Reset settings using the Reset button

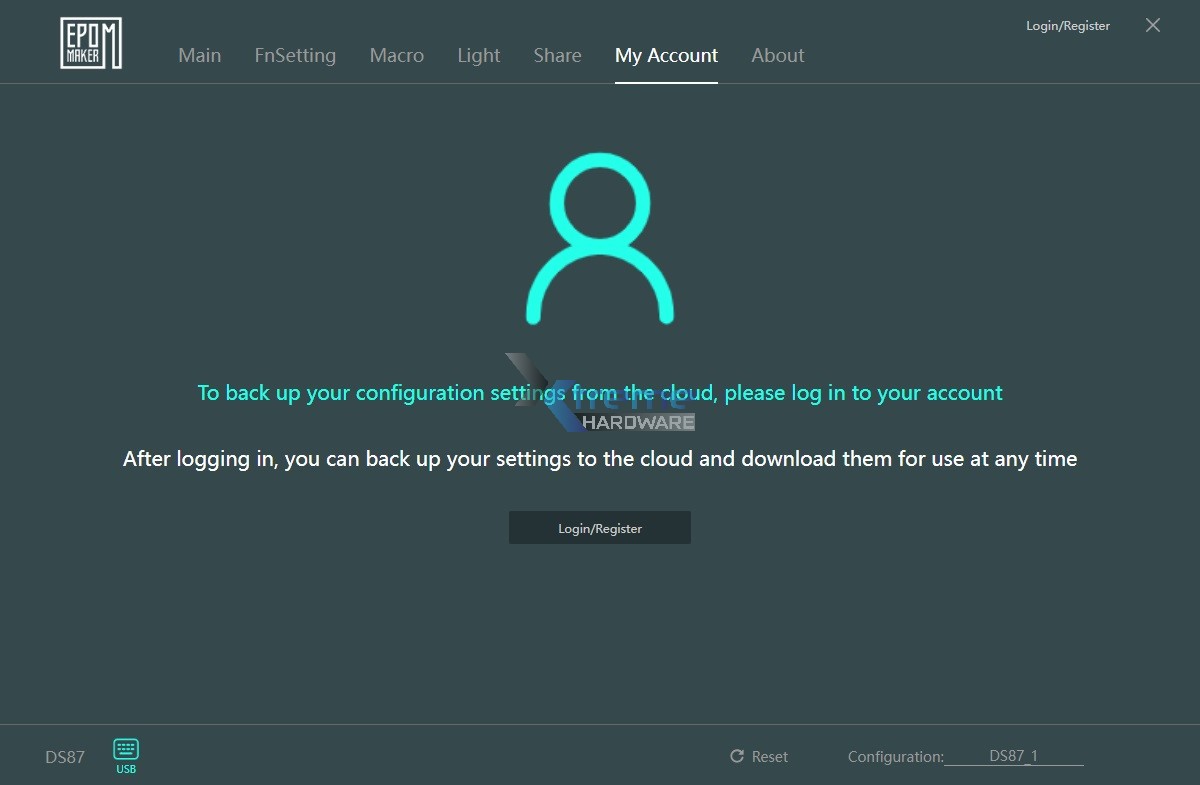click(x=759, y=757)
